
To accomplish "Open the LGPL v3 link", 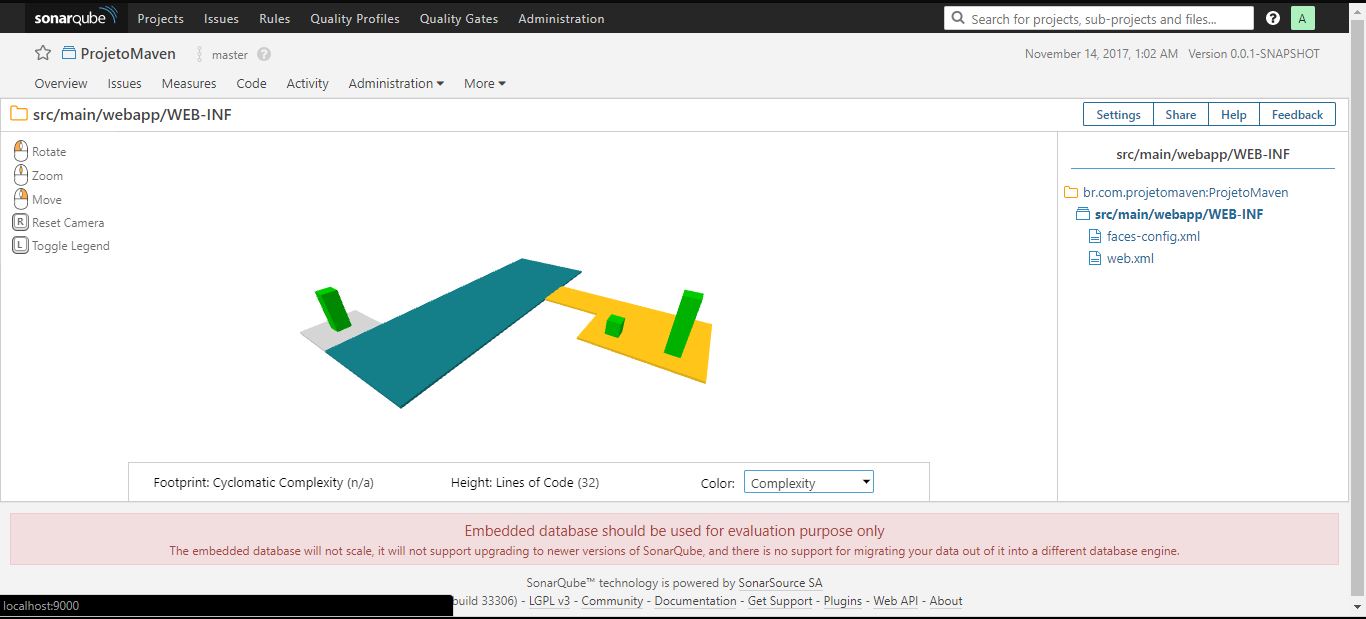I will (x=549, y=601).
